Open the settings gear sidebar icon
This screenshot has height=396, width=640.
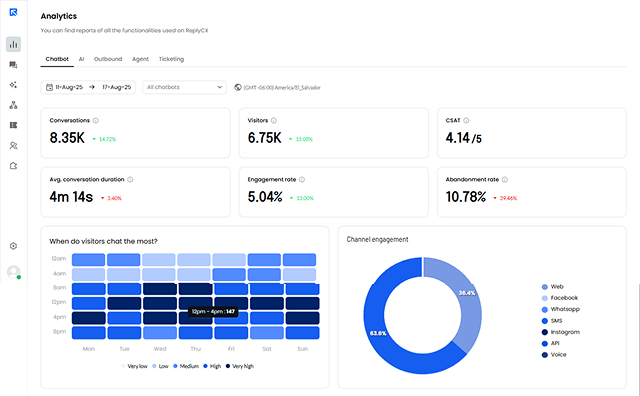13,246
